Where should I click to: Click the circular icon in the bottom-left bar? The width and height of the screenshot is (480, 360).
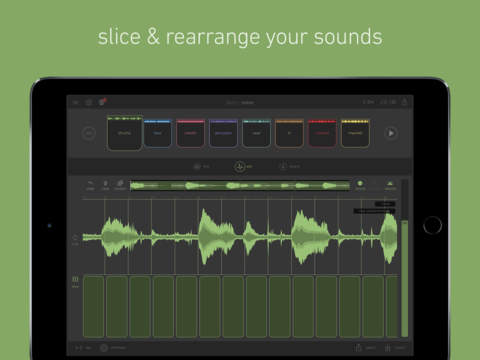coord(104,348)
